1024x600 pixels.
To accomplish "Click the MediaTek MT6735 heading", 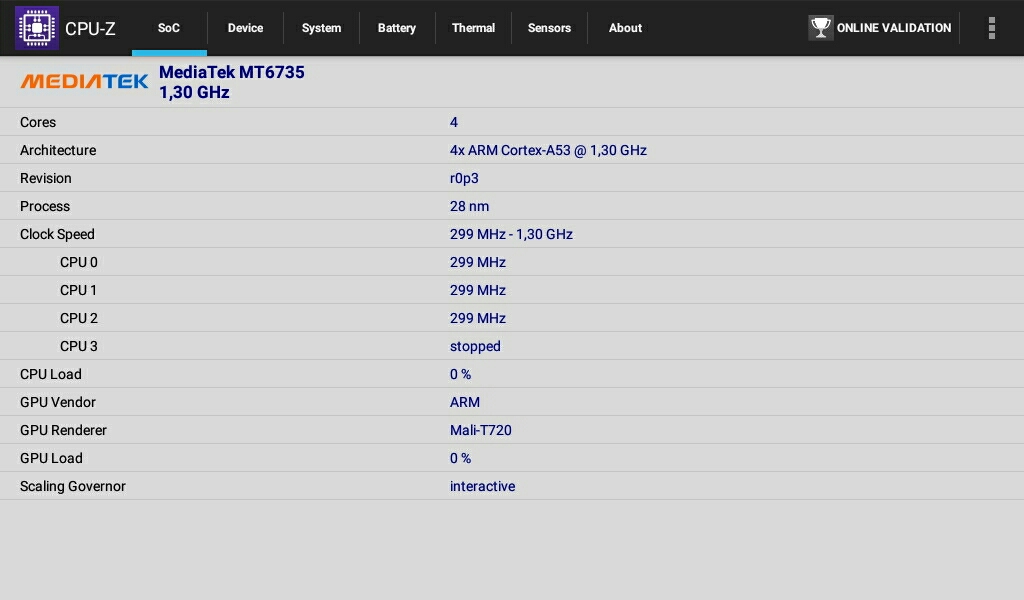I will point(232,72).
